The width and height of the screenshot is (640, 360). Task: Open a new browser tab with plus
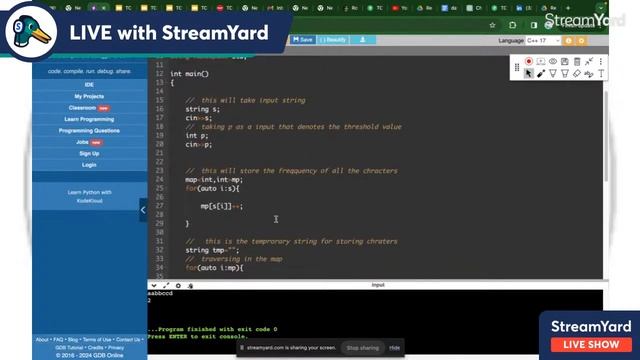(x=568, y=8)
